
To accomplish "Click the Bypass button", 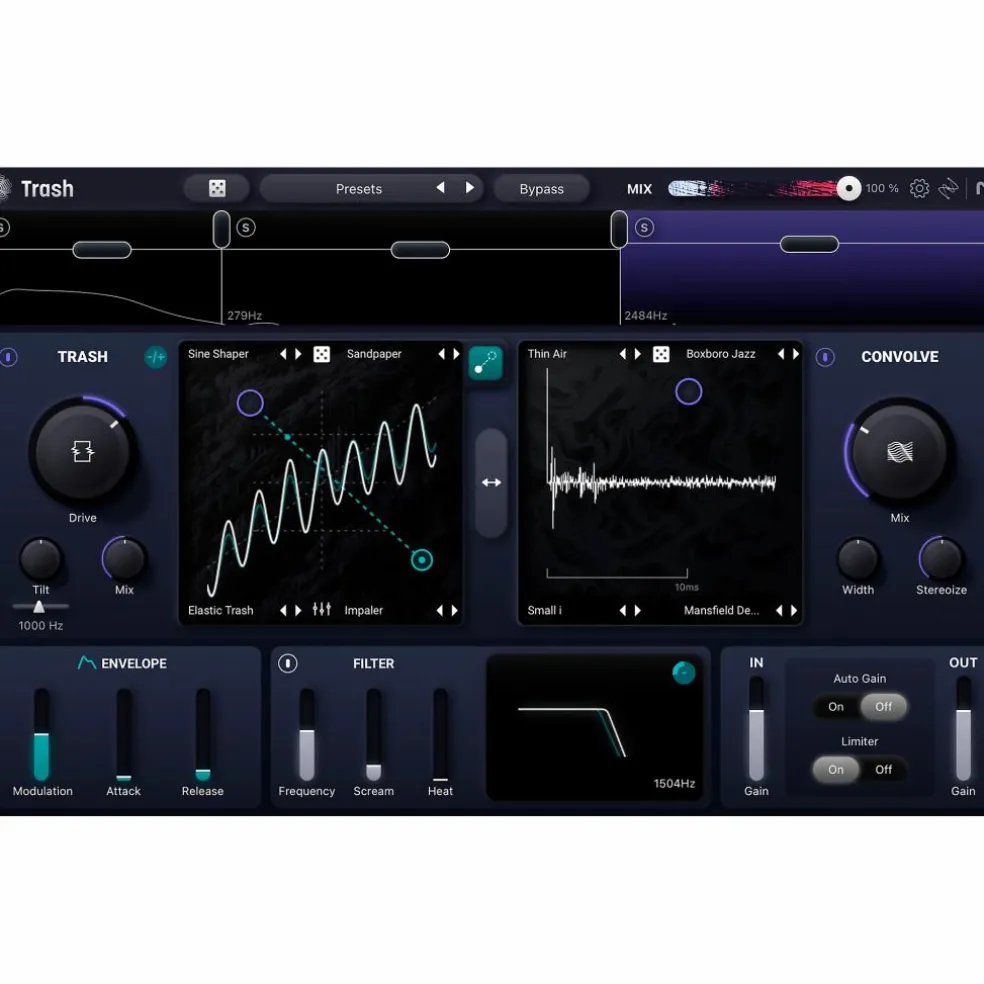I will pos(542,189).
